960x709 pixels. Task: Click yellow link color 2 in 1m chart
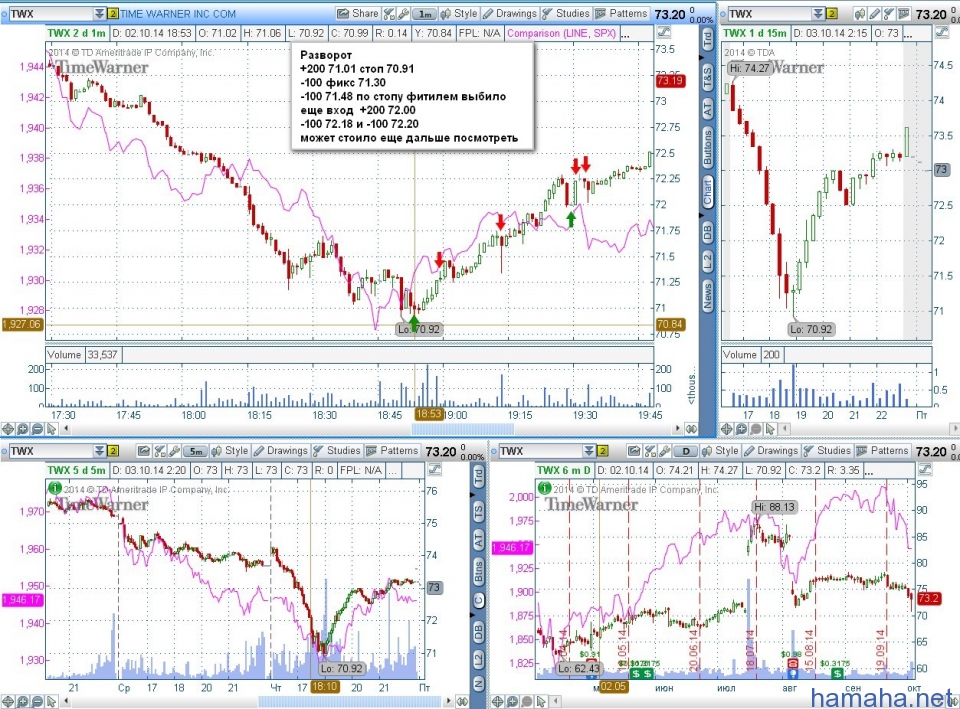[x=113, y=13]
